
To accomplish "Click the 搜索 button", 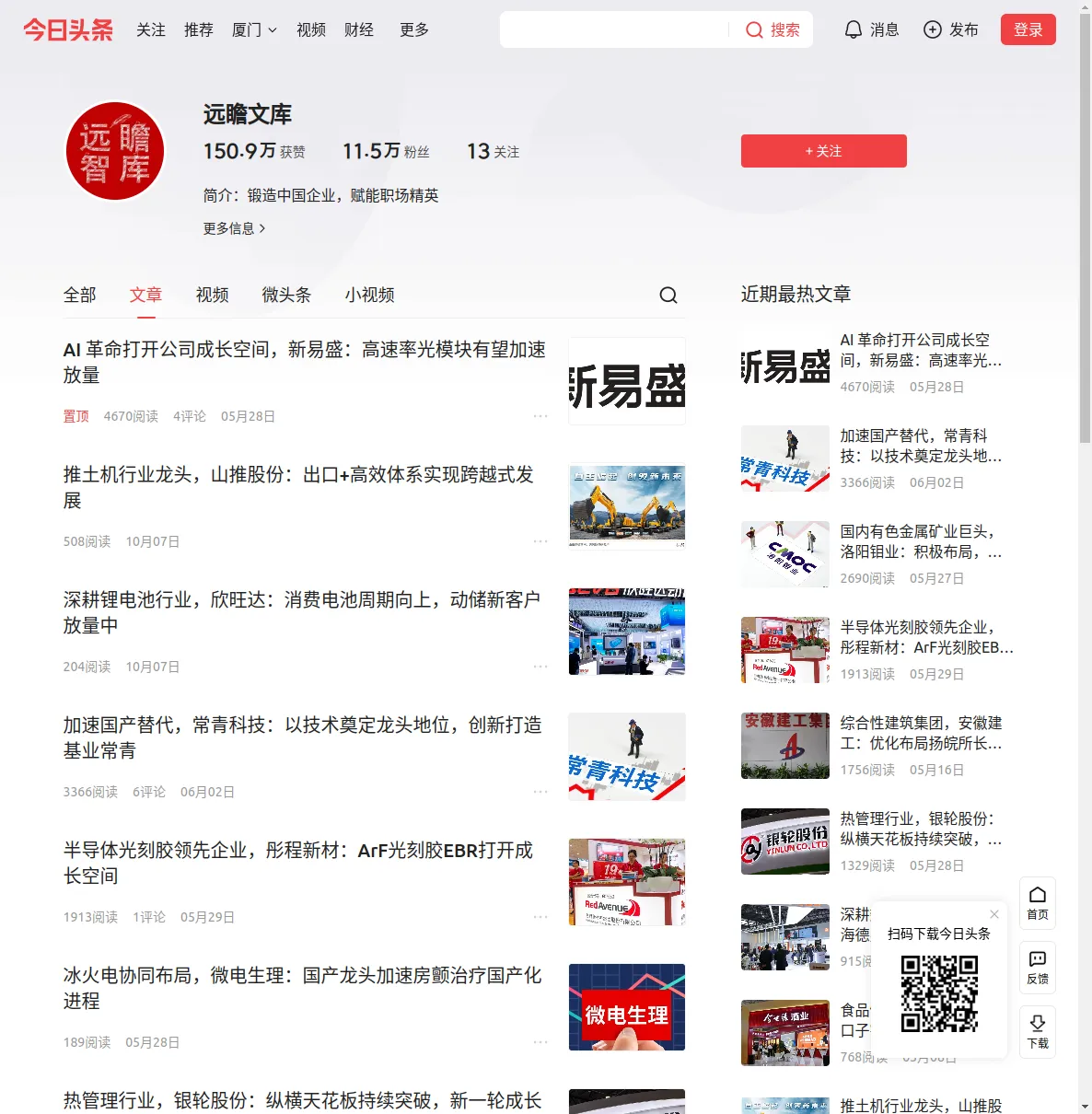I will [x=773, y=29].
